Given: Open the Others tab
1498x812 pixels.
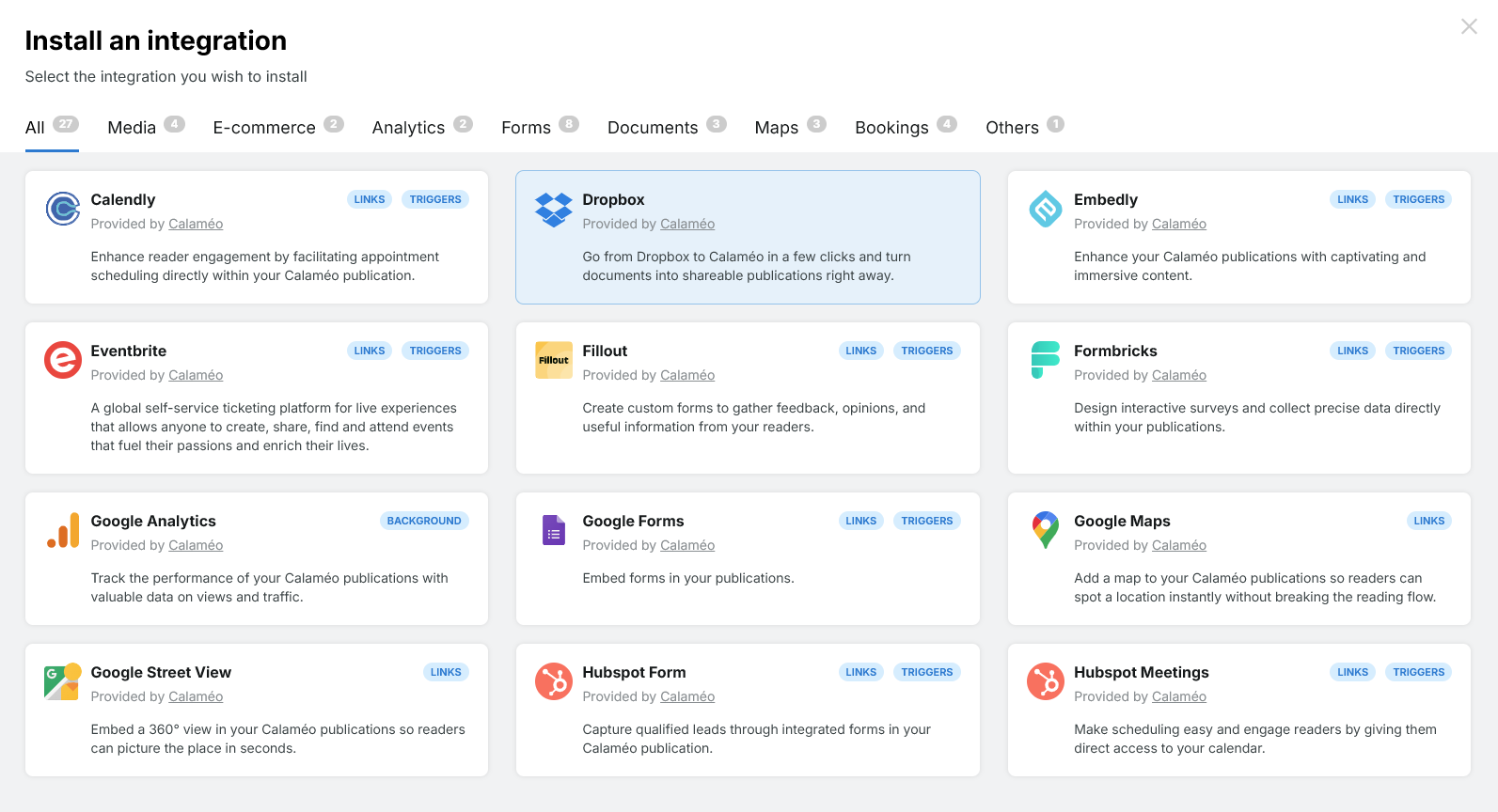Looking at the screenshot, I should point(1025,127).
